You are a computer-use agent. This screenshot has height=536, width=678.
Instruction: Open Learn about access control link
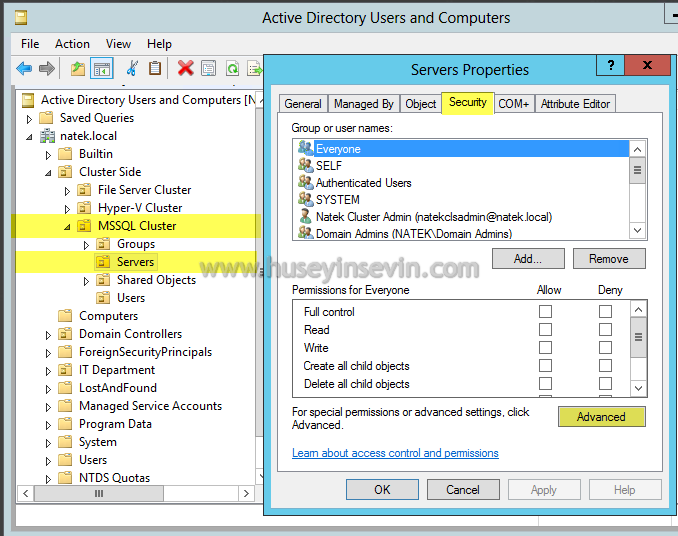click(x=395, y=453)
